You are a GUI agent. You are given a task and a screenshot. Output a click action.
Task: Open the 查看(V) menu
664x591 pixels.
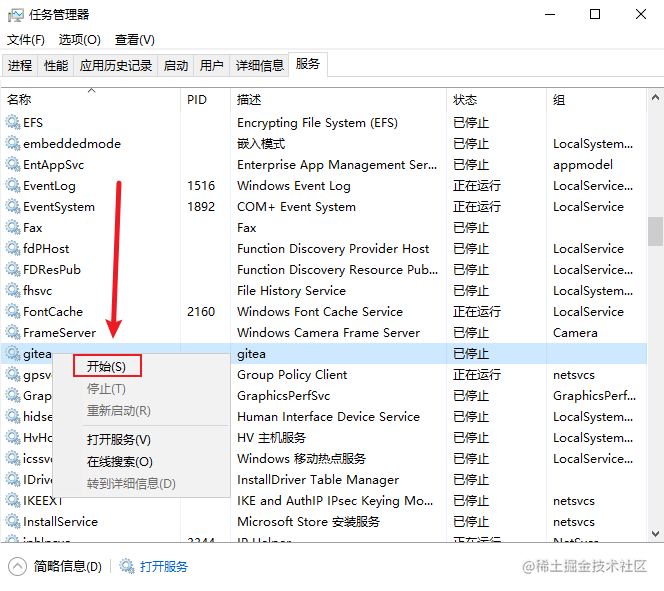click(135, 40)
